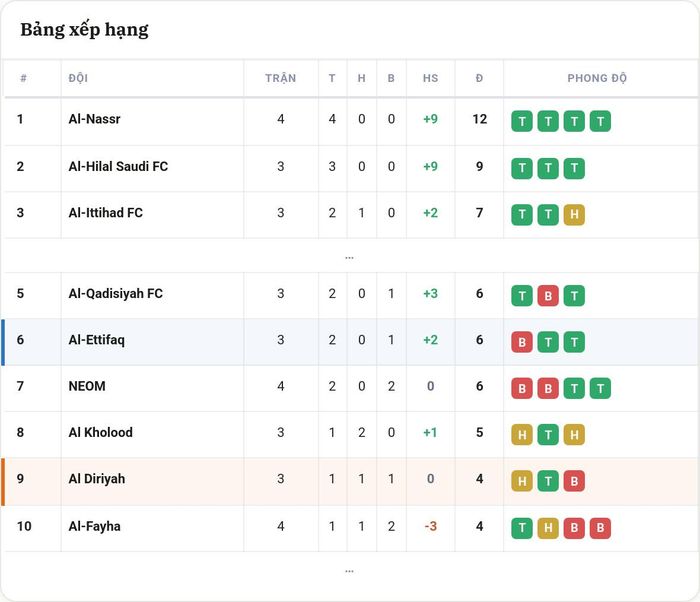Open the Al-Nassr team link

click(x=94, y=119)
